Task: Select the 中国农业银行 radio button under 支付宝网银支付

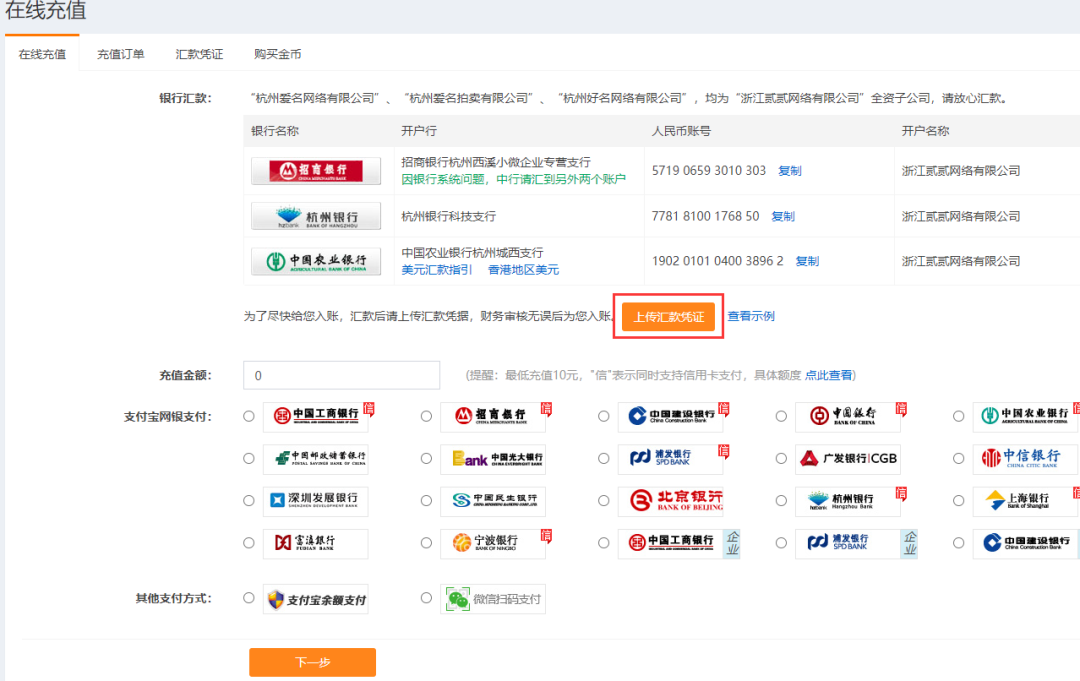Action: 958,416
